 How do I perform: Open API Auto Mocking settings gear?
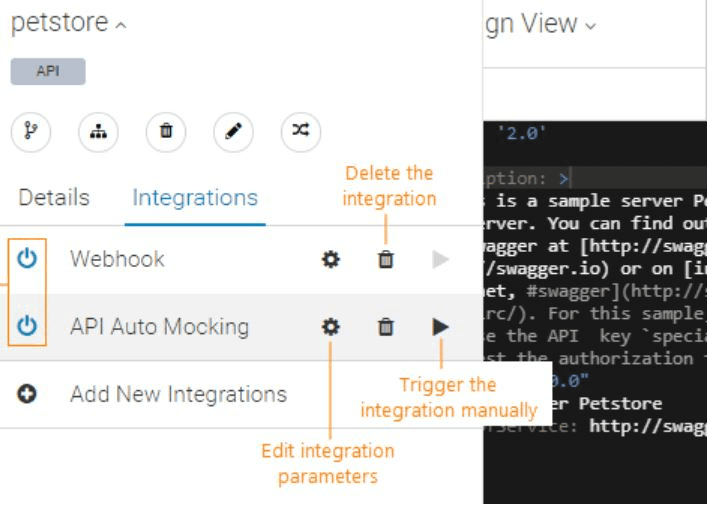tap(331, 327)
